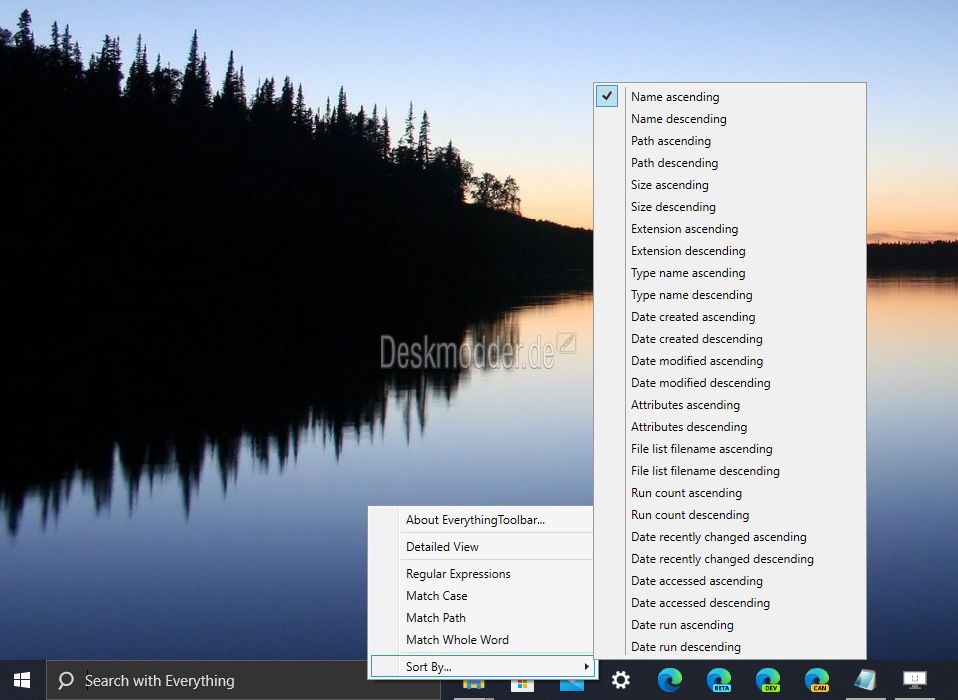Open the Windows Start menu

(22, 680)
